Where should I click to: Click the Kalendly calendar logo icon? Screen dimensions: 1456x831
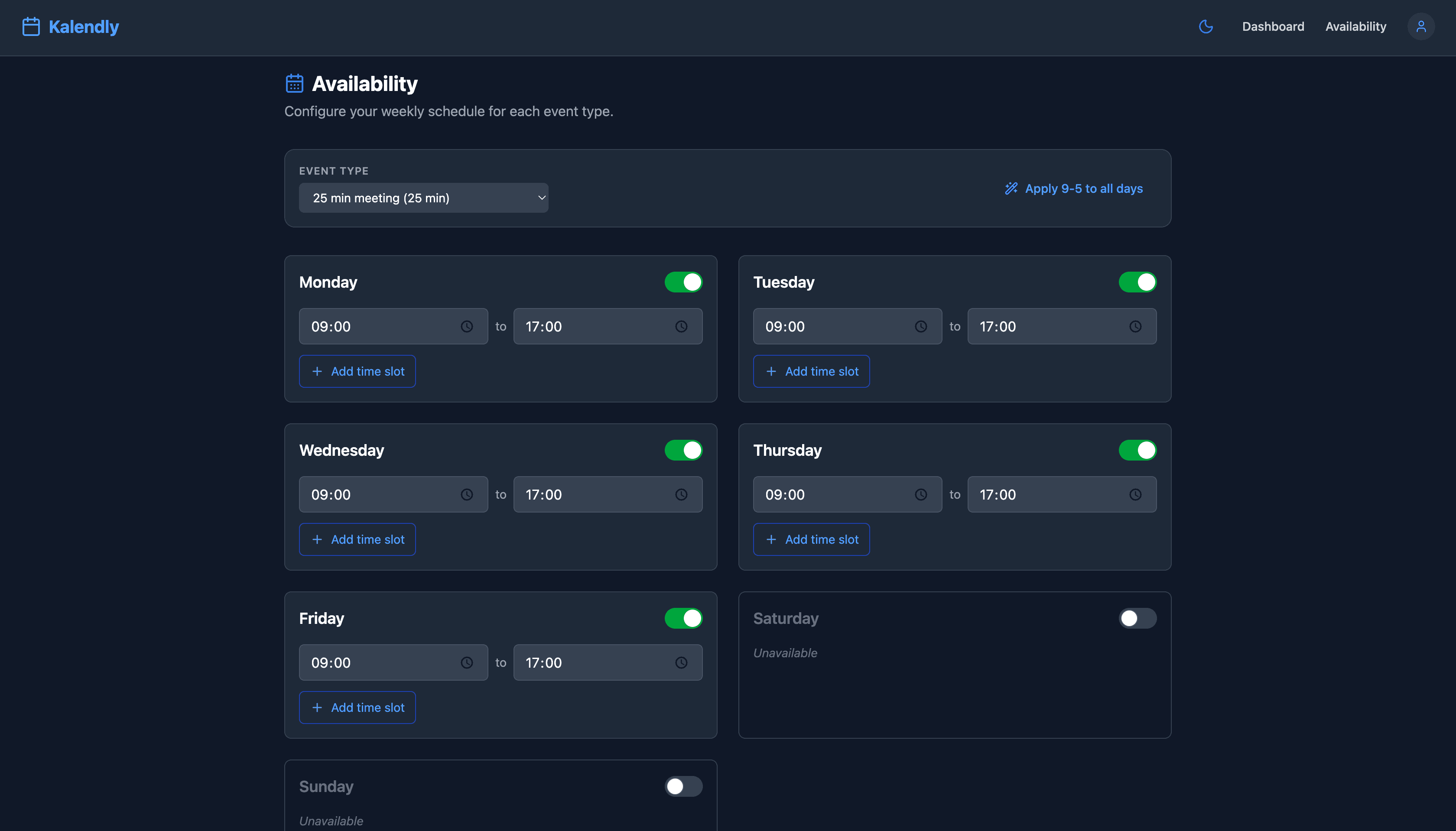pyautogui.click(x=30, y=26)
